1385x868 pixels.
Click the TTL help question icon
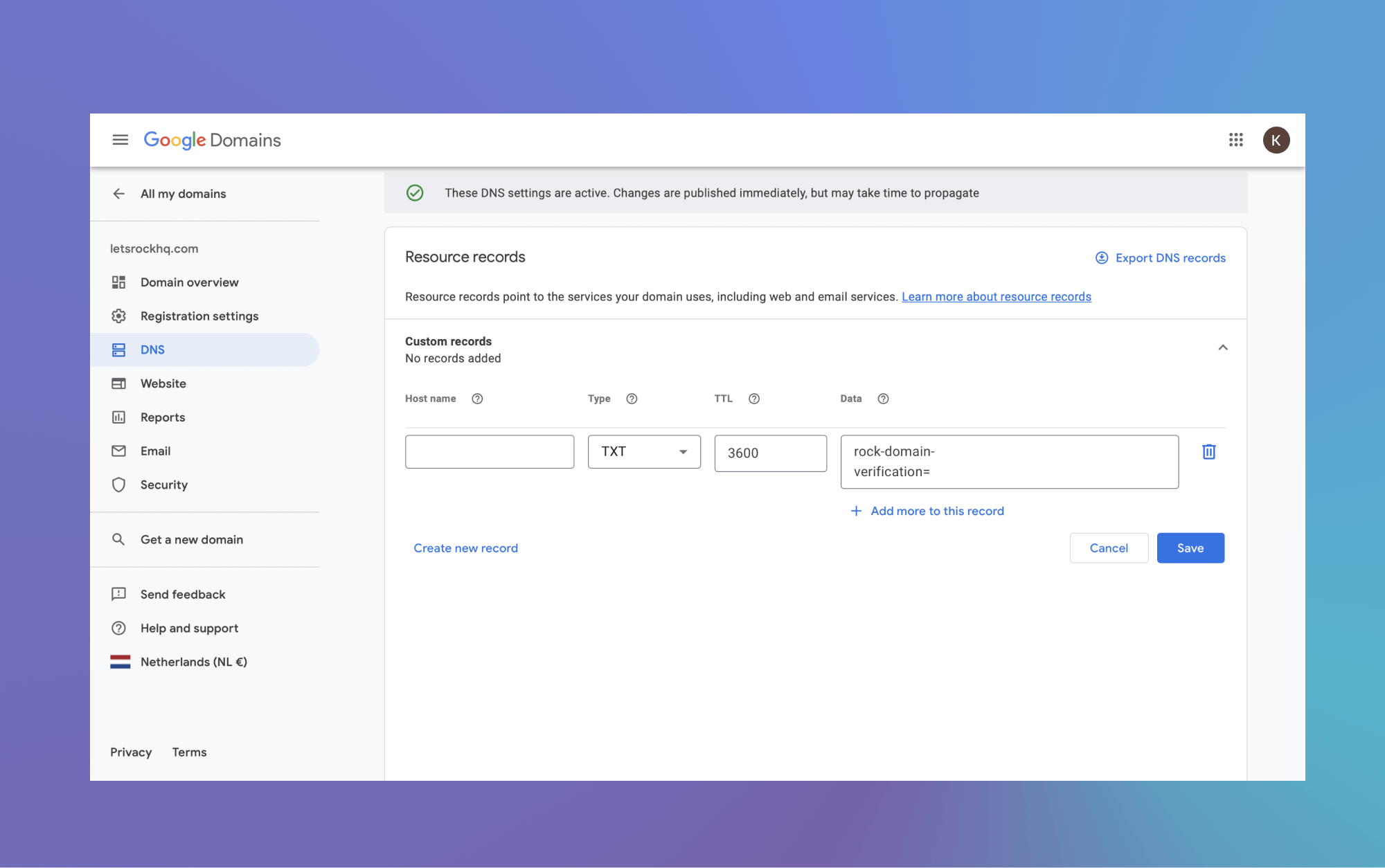pyautogui.click(x=754, y=399)
